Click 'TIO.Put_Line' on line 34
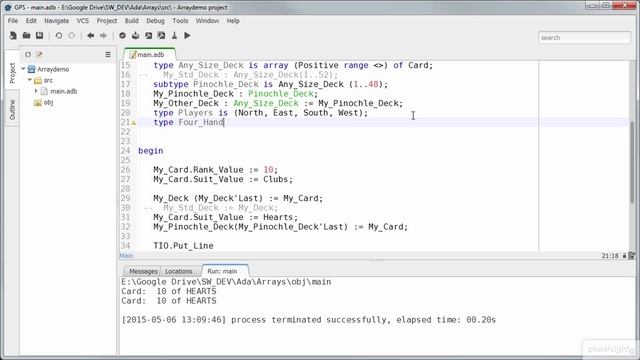 [x=183, y=246]
